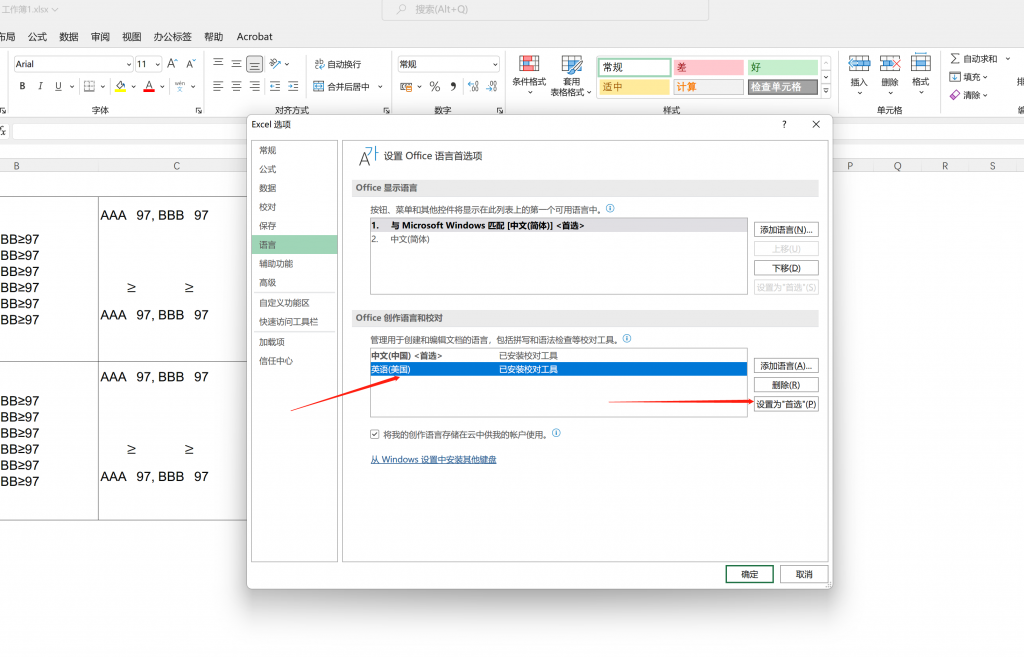1024x657 pixels.
Task: Click the 插入 insert cells icon
Action: [x=859, y=70]
